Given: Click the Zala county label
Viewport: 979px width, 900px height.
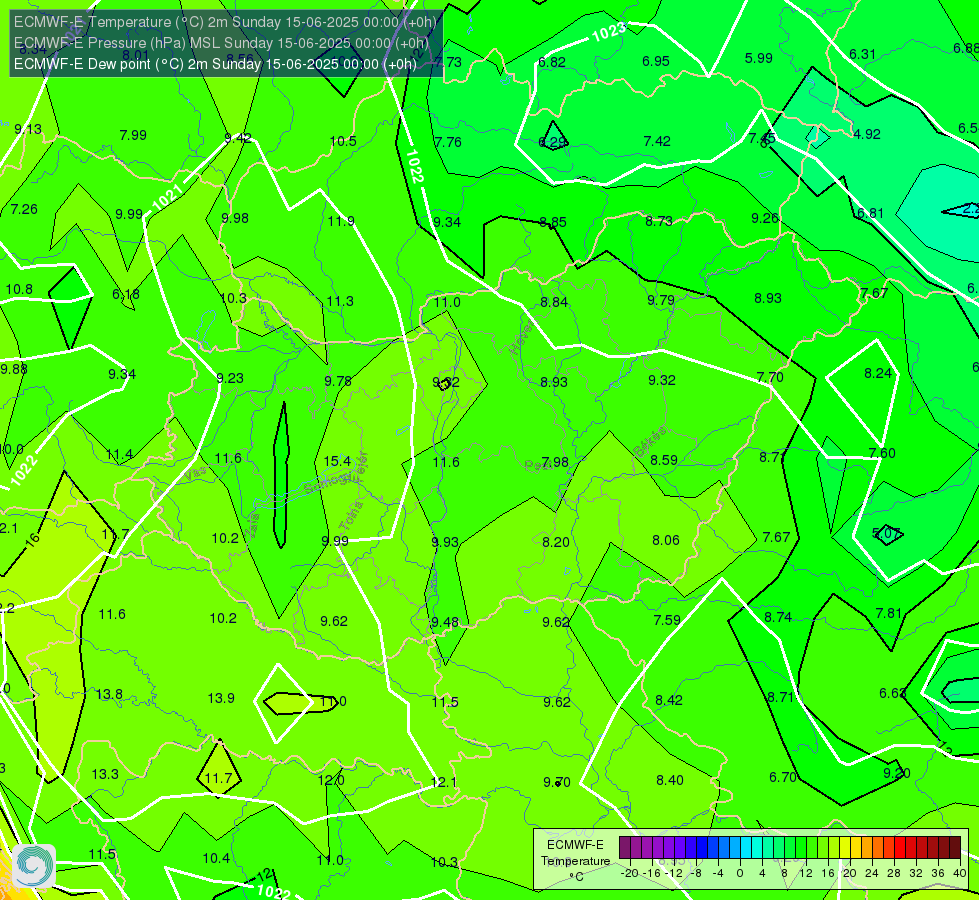Looking at the screenshot, I should [252, 527].
